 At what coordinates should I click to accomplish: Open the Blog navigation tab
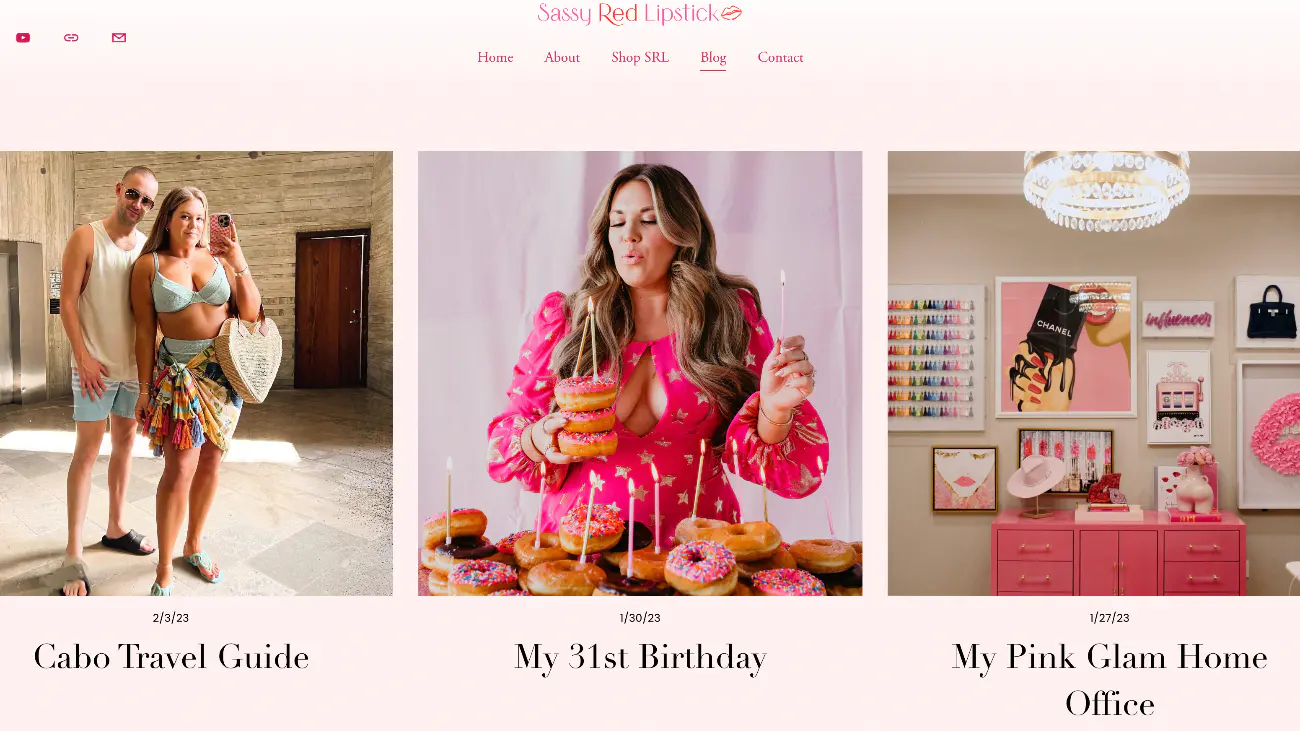click(713, 58)
